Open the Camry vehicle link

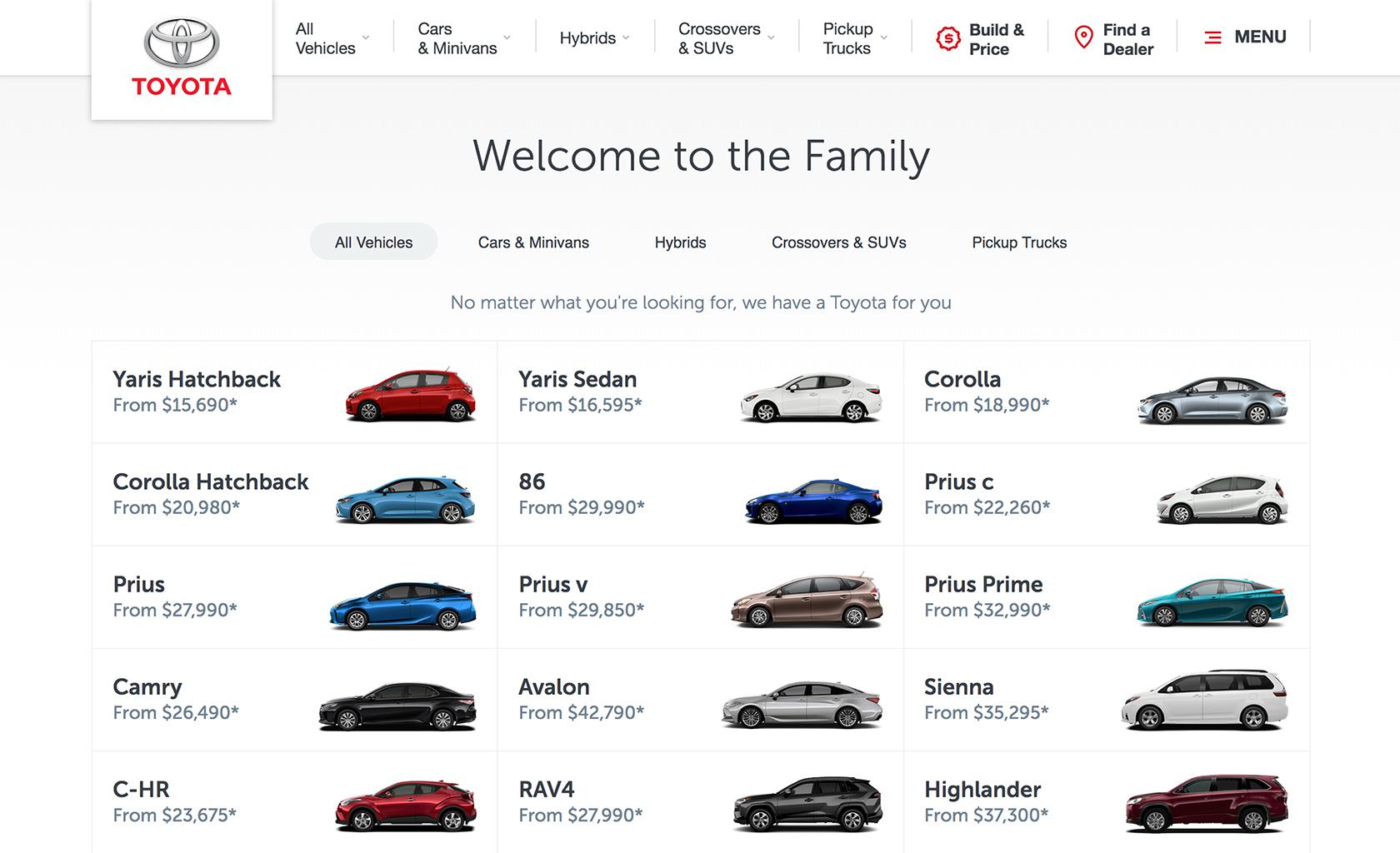(x=147, y=686)
